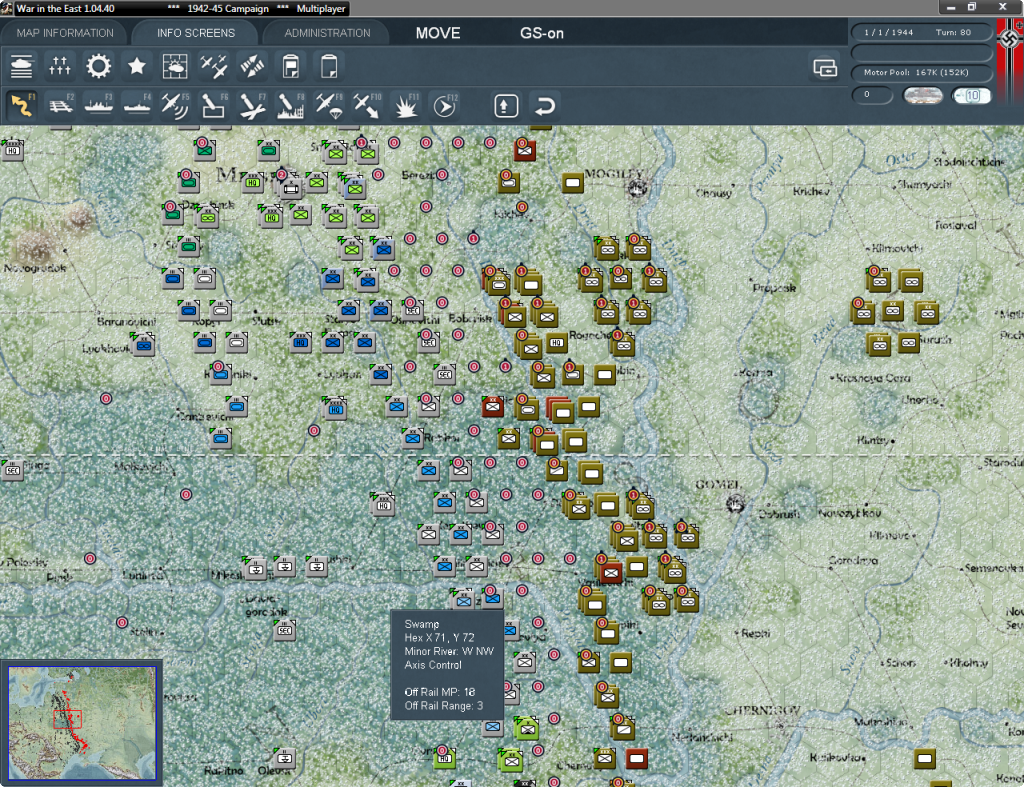The height and width of the screenshot is (787, 1024).
Task: Select Air transport parachute mode (F9)
Action: [x=328, y=106]
